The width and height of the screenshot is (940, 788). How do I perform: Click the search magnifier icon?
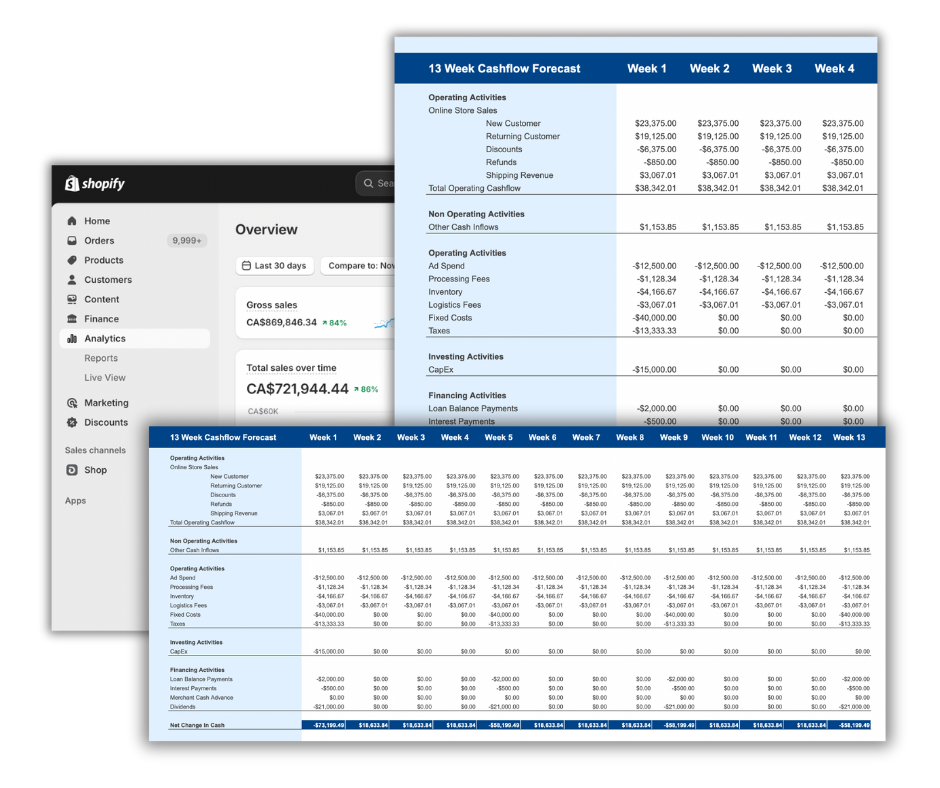coord(368,183)
